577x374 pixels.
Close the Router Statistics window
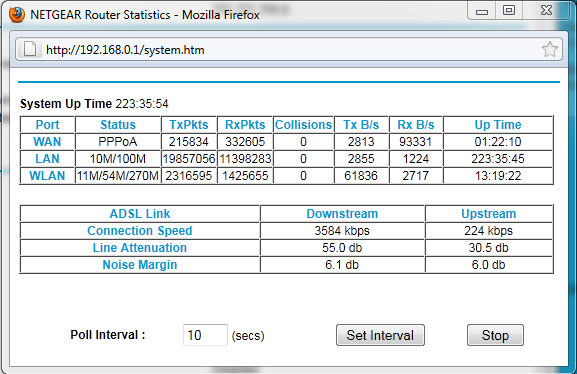[546, 10]
